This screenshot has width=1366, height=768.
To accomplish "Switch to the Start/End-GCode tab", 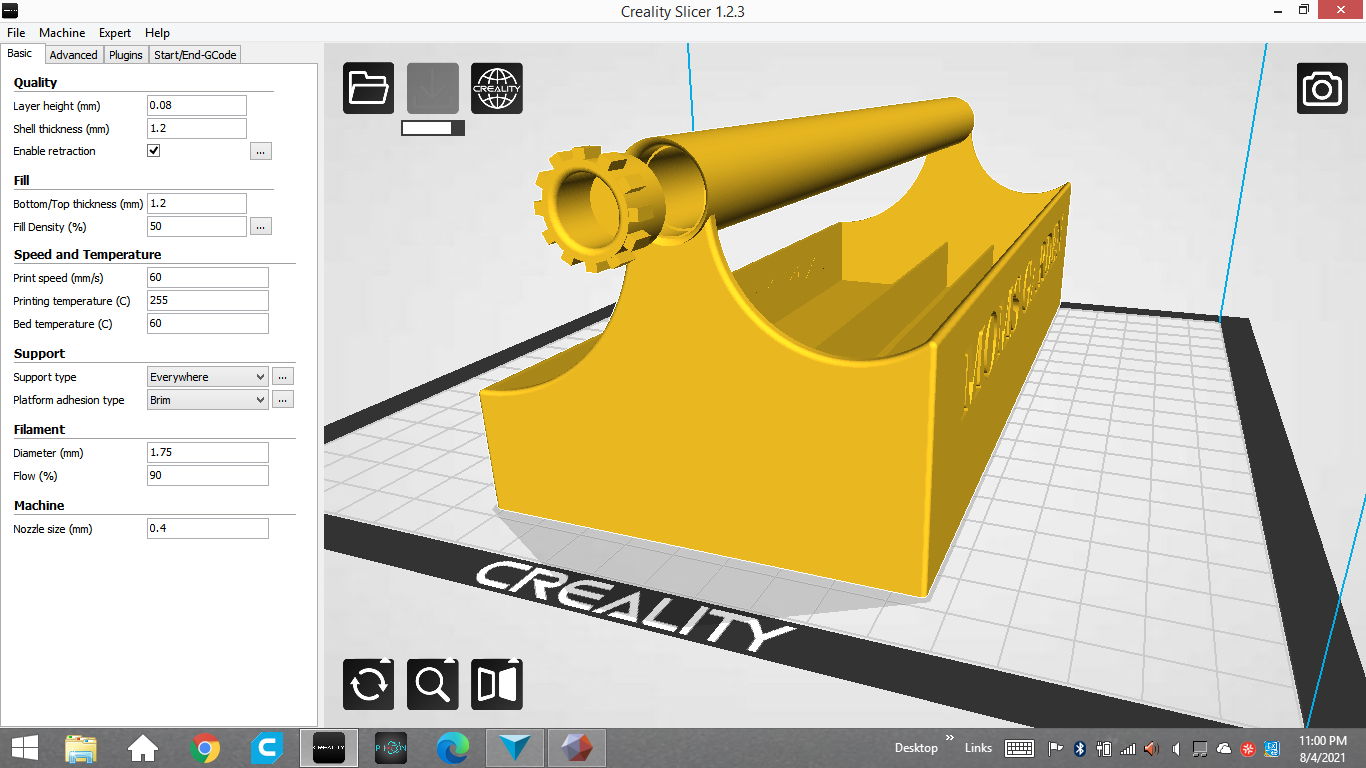I will [195, 55].
